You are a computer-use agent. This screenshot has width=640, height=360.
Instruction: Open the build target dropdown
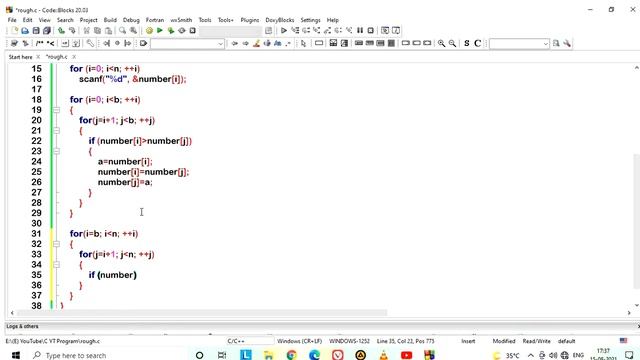231,31
